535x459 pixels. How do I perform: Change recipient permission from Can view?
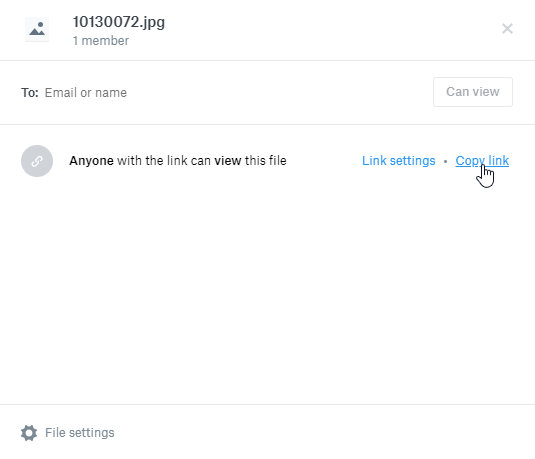pyautogui.click(x=473, y=92)
